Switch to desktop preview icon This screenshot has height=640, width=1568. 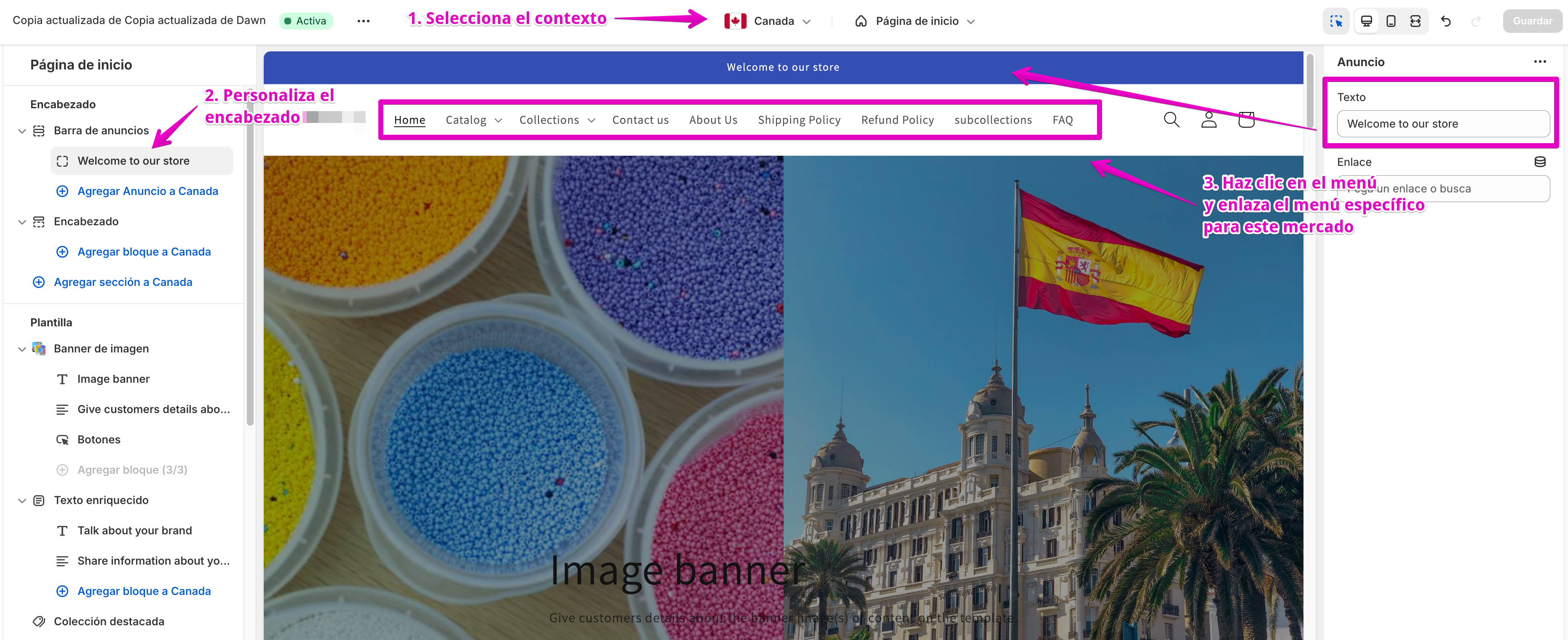(1367, 21)
